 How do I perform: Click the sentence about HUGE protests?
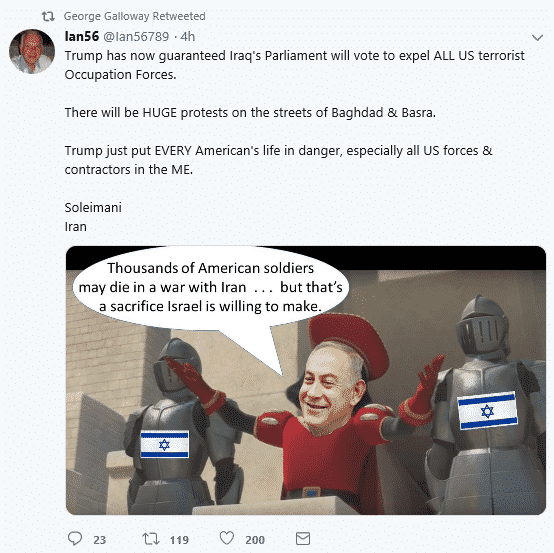[x=250, y=113]
